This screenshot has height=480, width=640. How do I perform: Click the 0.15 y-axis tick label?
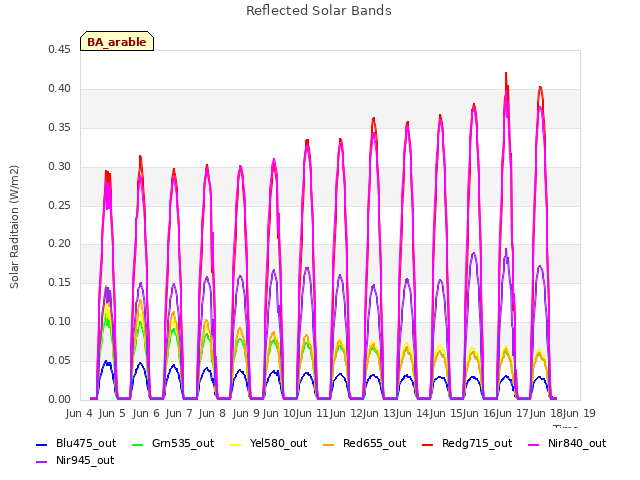point(59,282)
